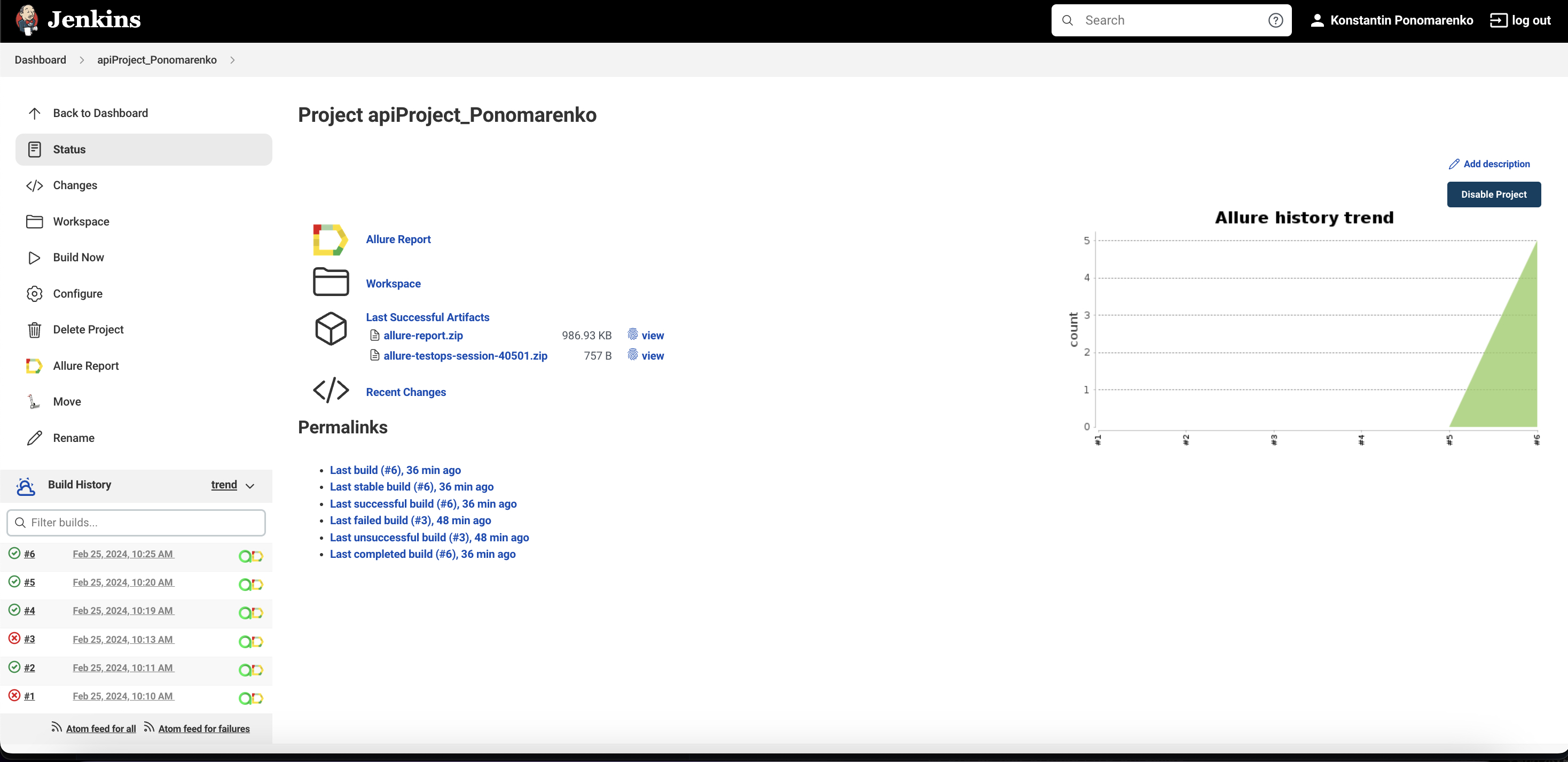
Task: Click the Delete Project trash icon
Action: pyautogui.click(x=34, y=329)
